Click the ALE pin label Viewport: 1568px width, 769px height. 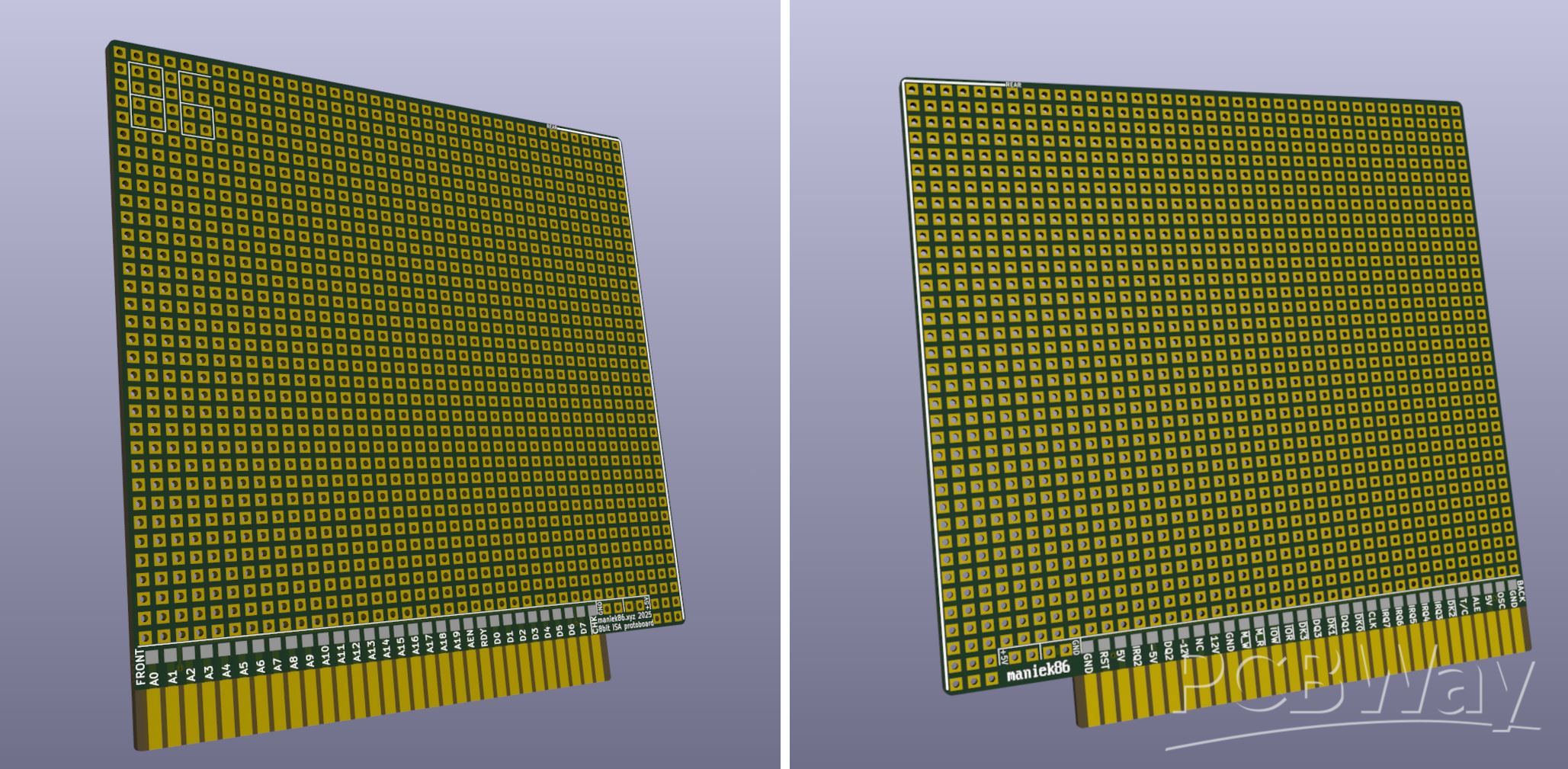click(1476, 604)
